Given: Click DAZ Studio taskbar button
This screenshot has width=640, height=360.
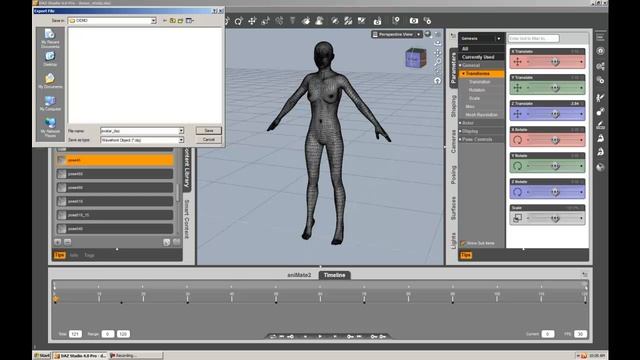Looking at the screenshot, I should point(80,356).
